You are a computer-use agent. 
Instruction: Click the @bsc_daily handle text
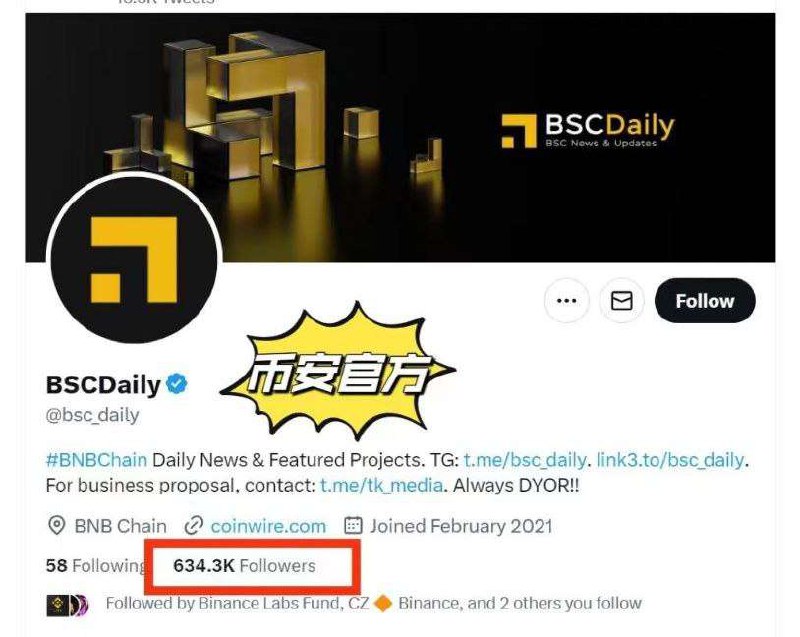coord(92,415)
